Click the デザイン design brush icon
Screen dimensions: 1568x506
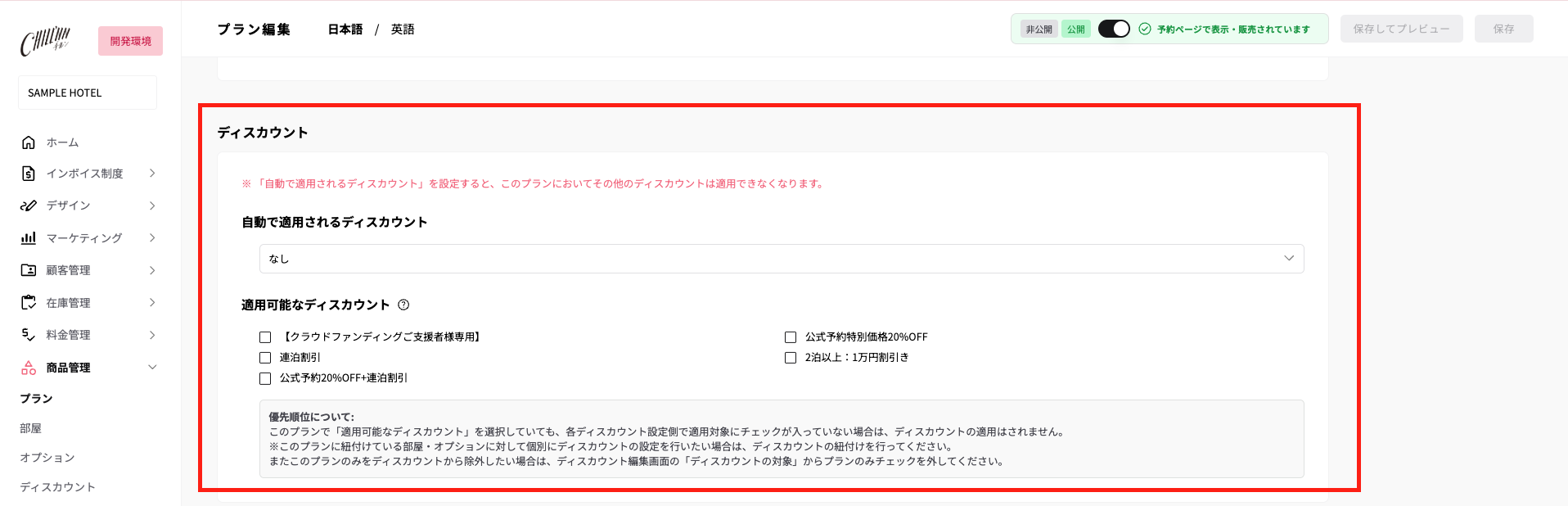pos(29,206)
